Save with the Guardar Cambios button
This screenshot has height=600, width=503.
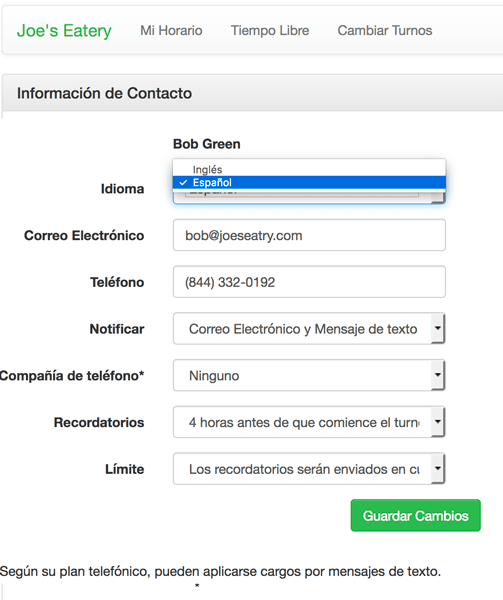(415, 515)
